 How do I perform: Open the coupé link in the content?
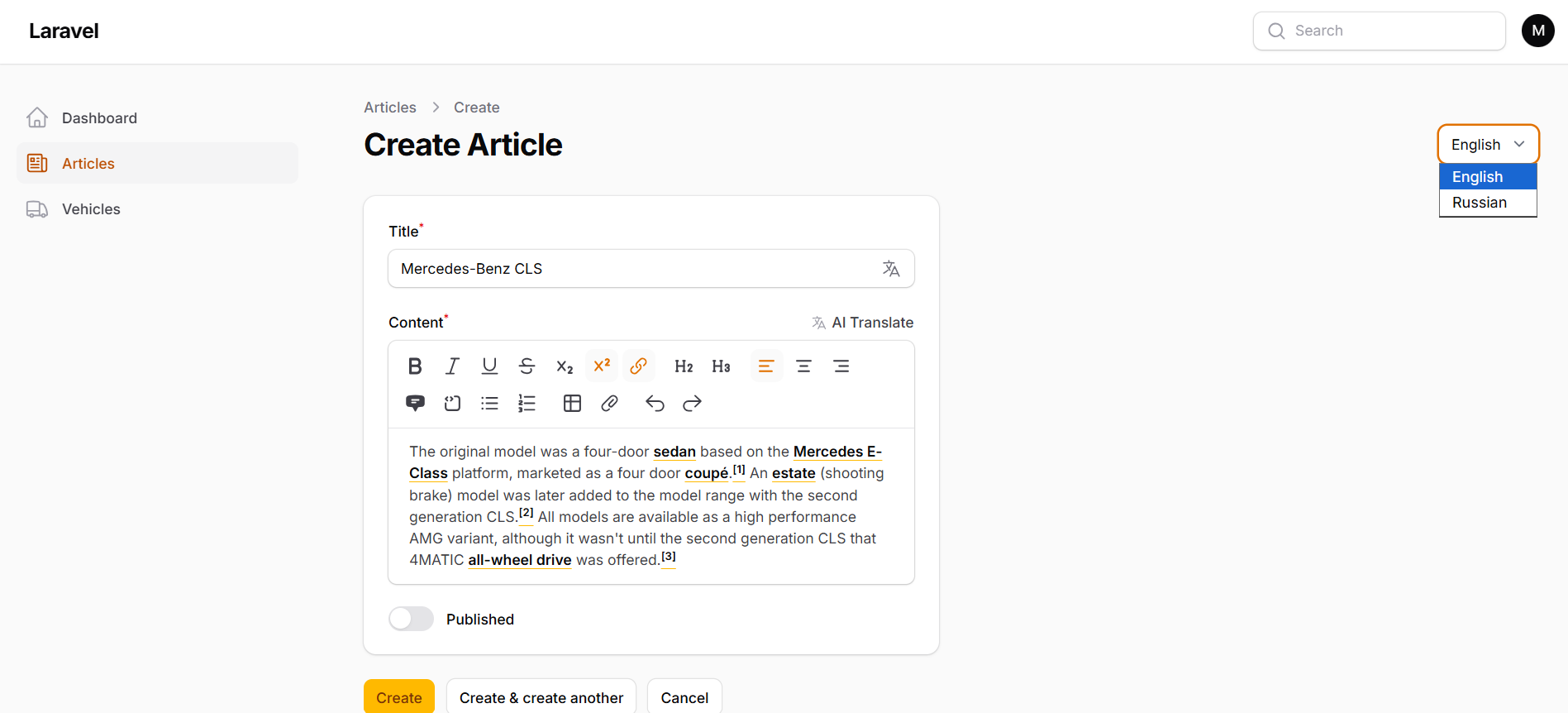pyautogui.click(x=707, y=473)
